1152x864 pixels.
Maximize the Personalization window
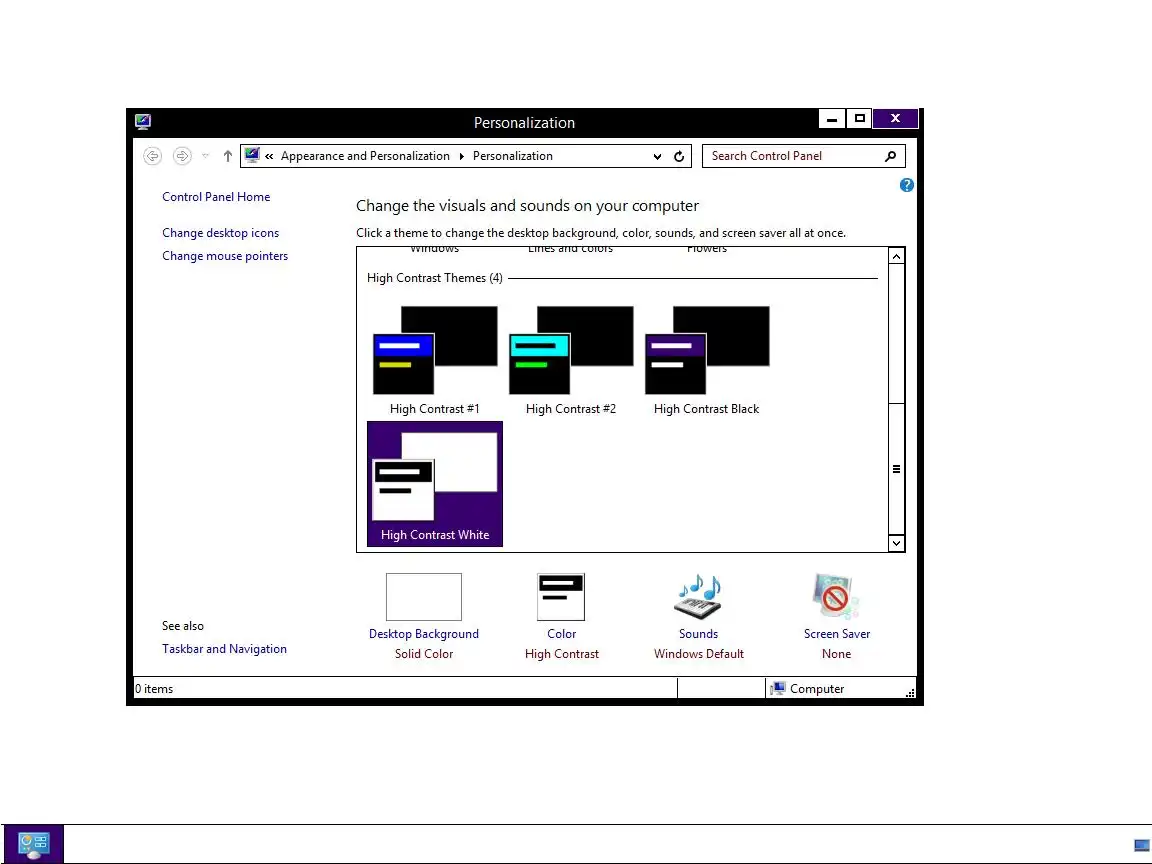tap(860, 118)
